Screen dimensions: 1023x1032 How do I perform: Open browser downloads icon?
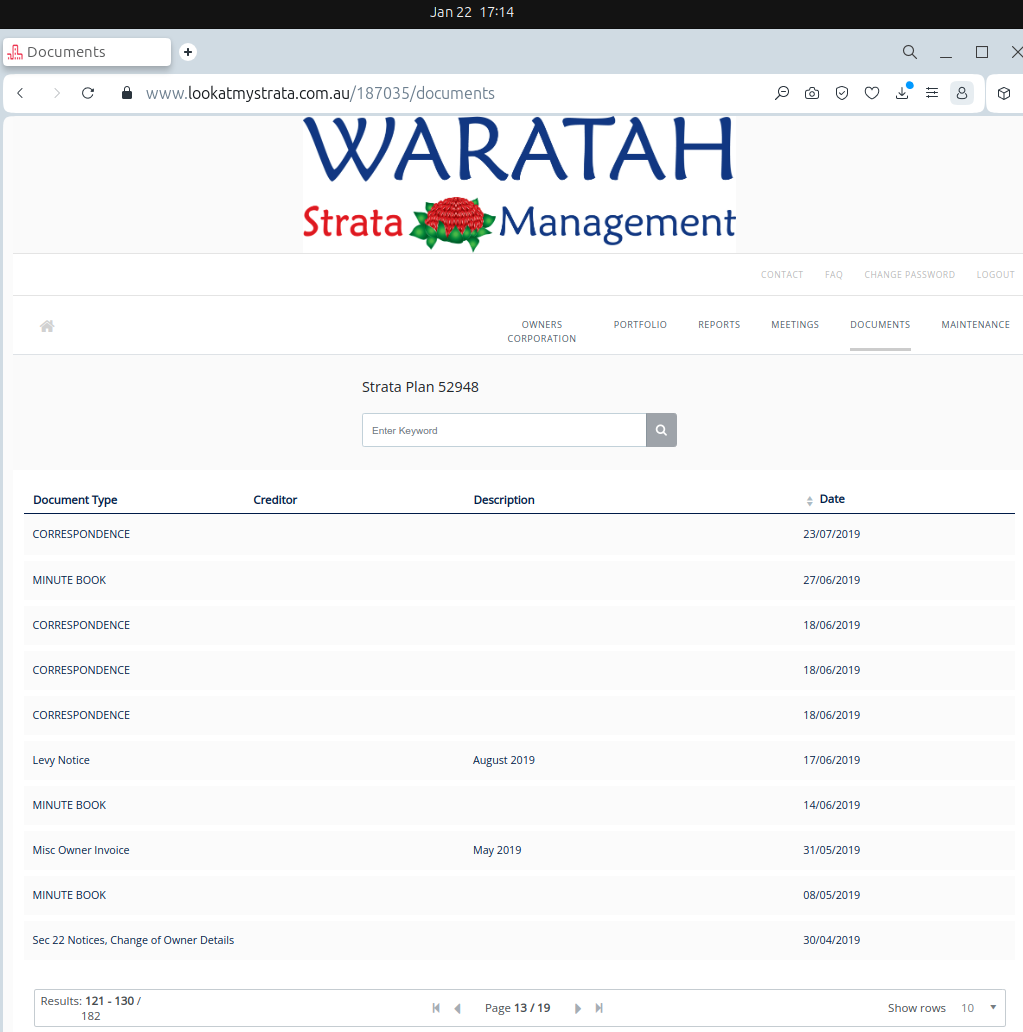pos(902,93)
